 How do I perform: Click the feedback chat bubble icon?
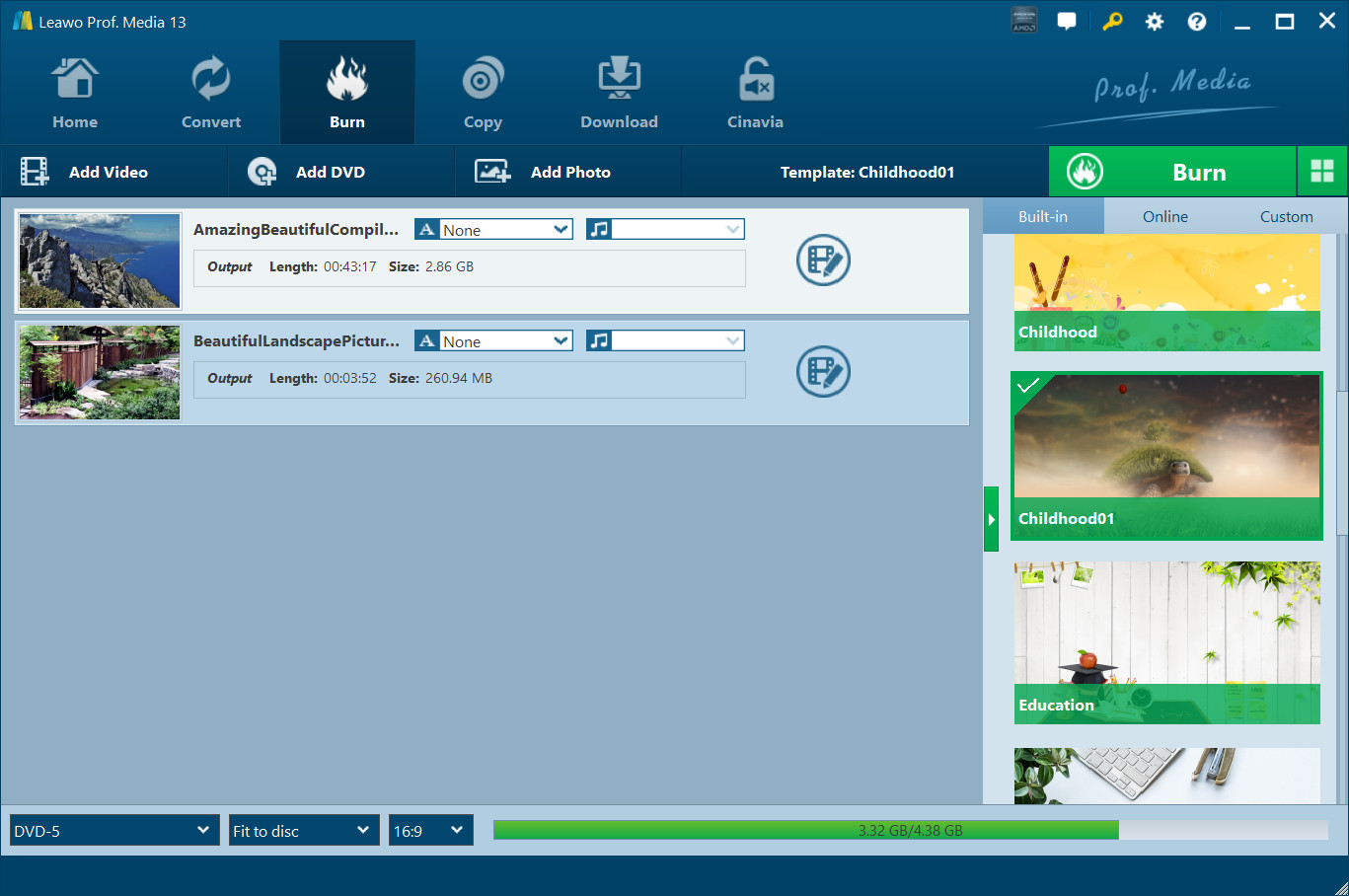(x=1067, y=20)
